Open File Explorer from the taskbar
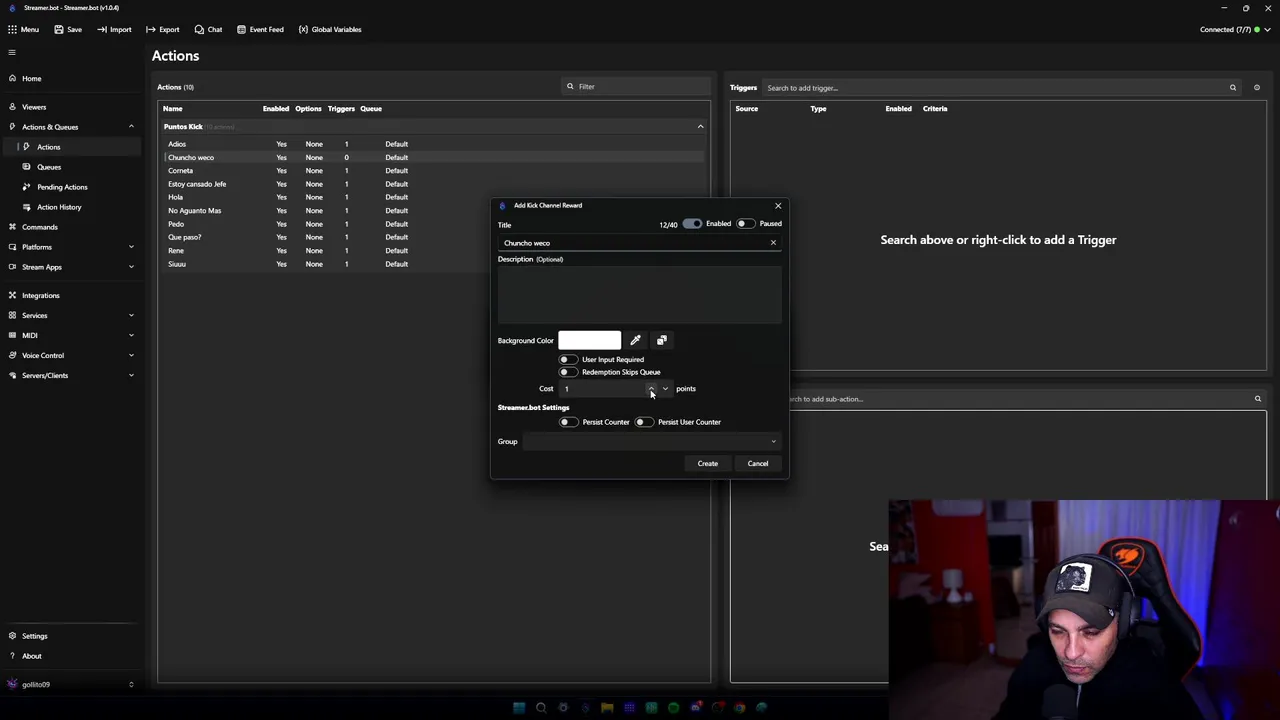This screenshot has height=720, width=1280. pos(607,708)
